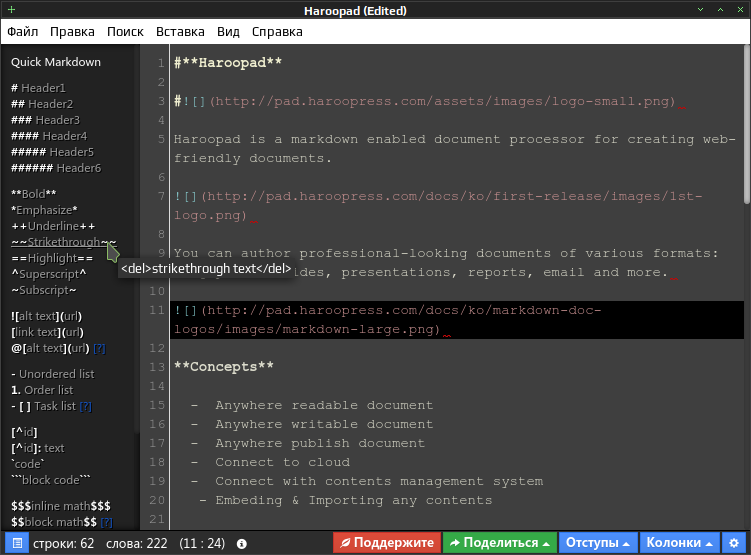
Task: Insert image ![alt text](url) markdown
Action: 46,317
